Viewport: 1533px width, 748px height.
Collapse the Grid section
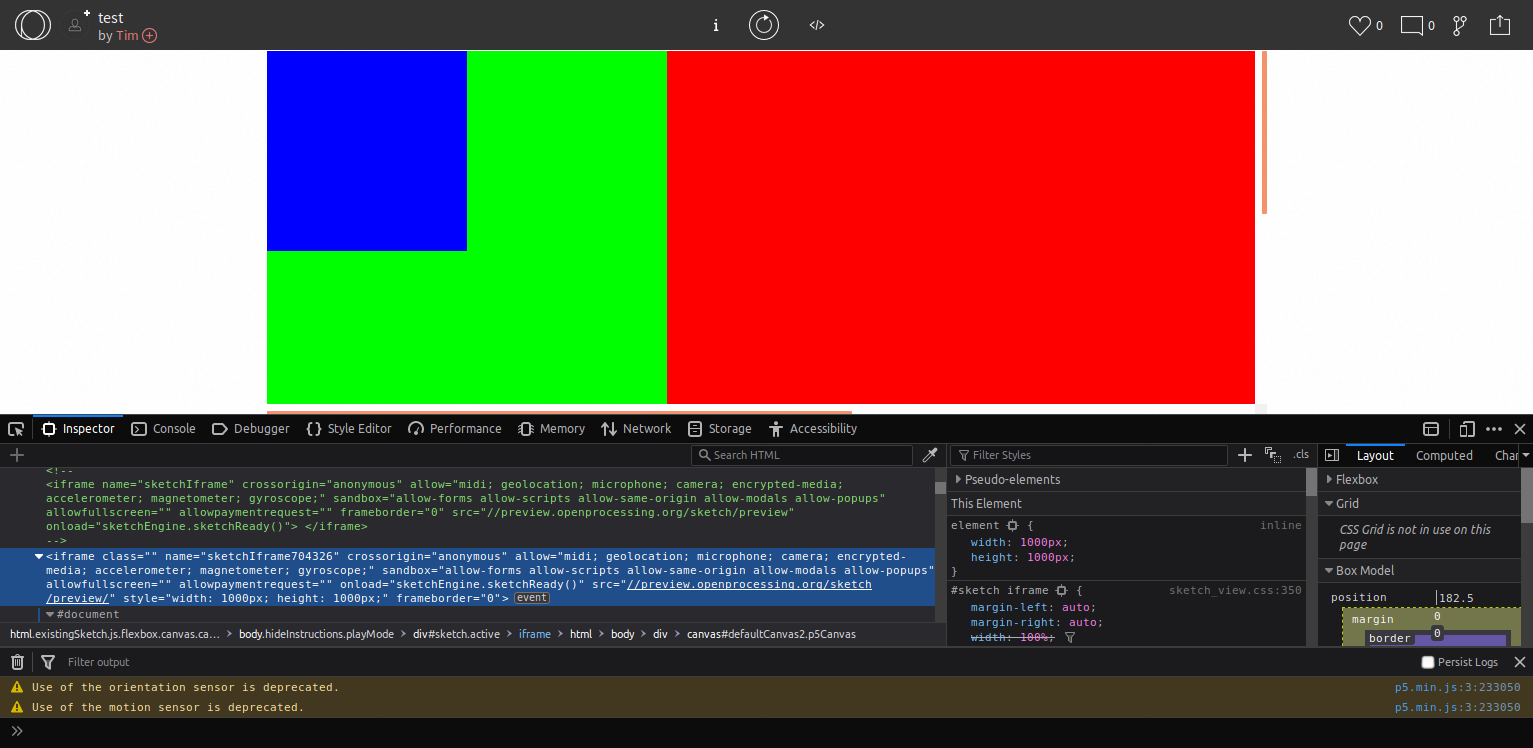[x=1328, y=504]
